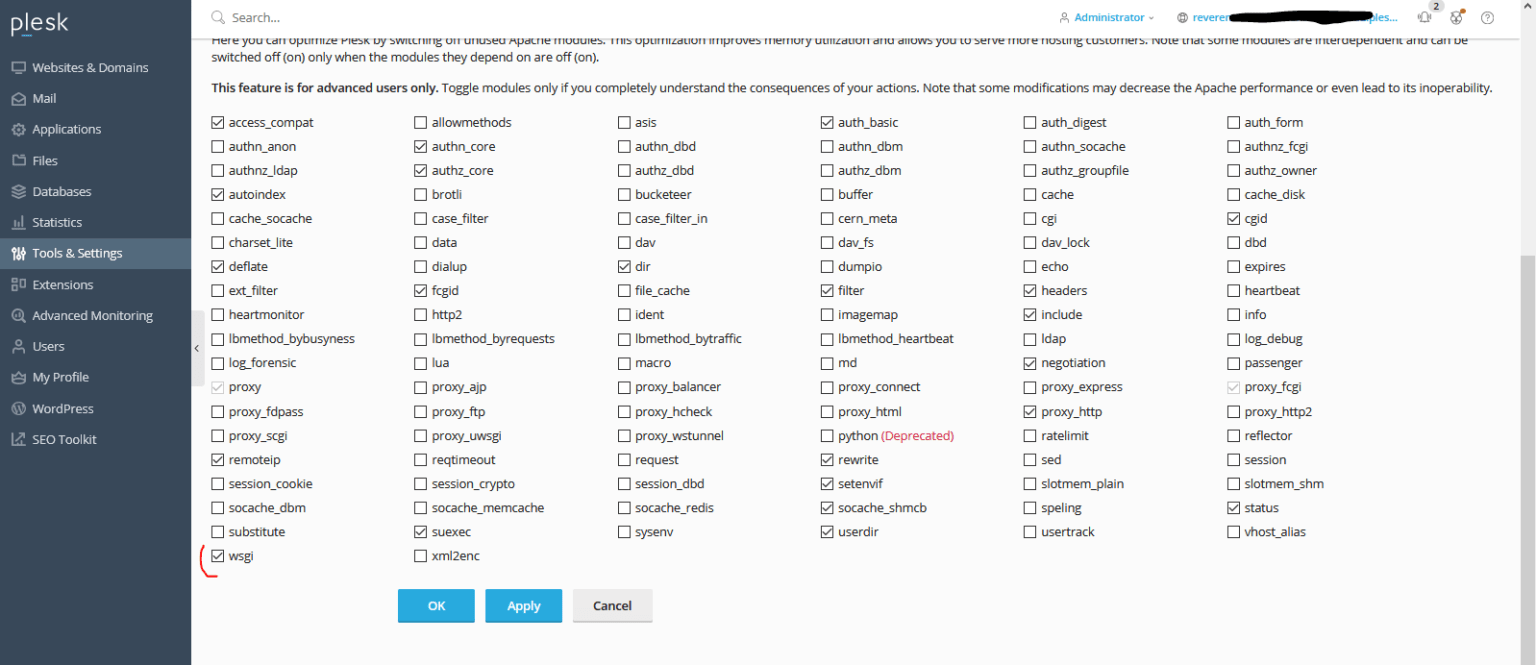Select Tools & Settings menu item
This screenshot has height=665, width=1536.
tap(77, 253)
